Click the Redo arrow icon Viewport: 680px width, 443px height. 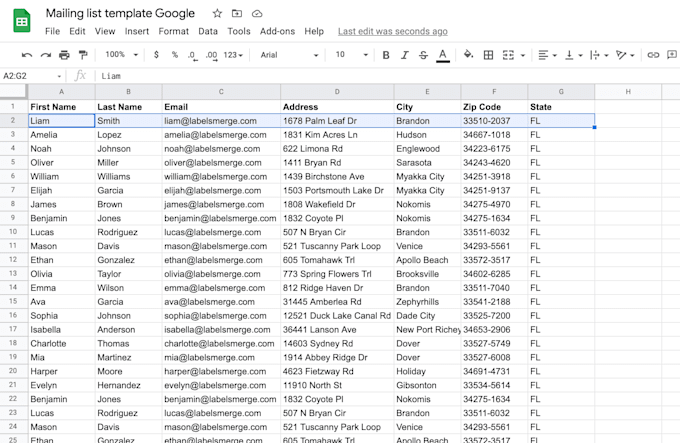(x=46, y=55)
